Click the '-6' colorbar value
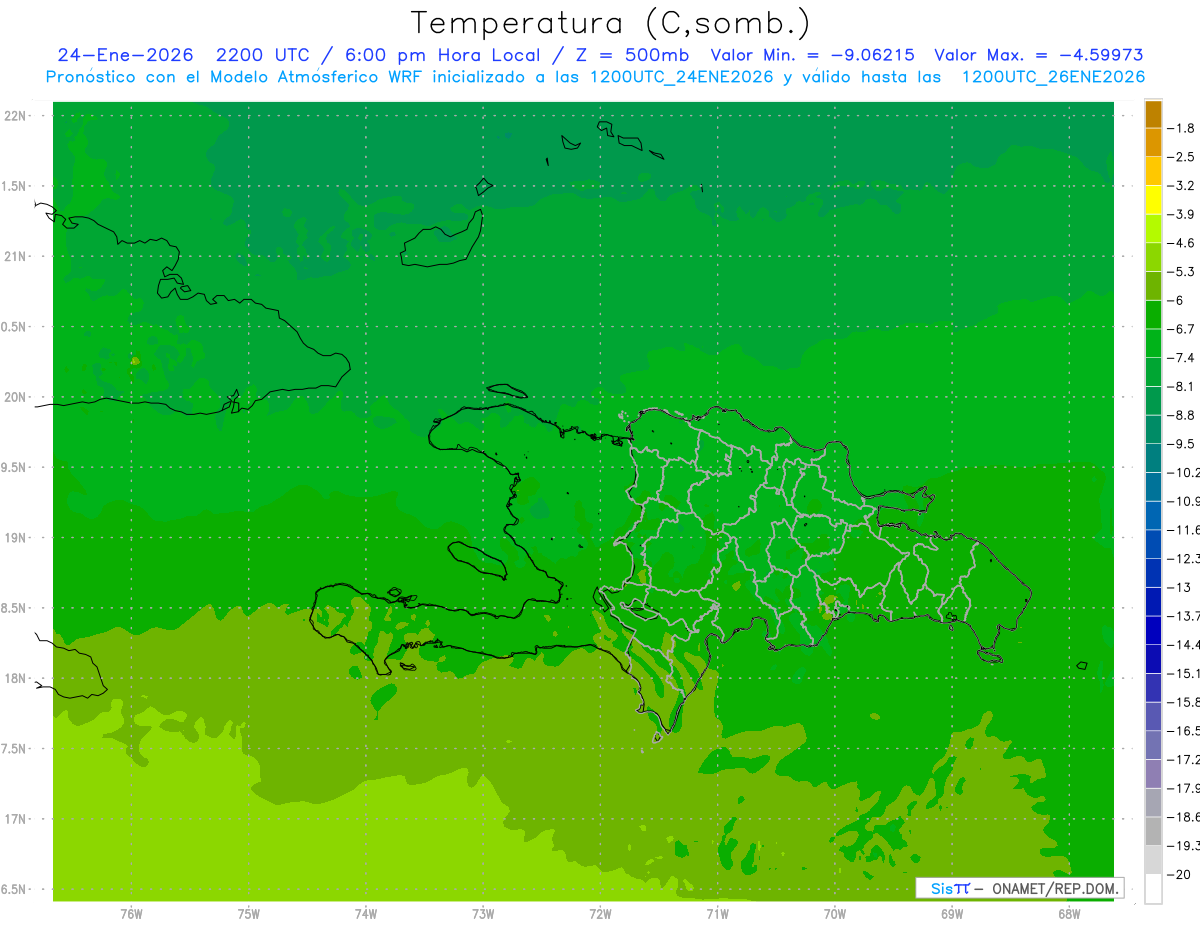The height and width of the screenshot is (927, 1200). 1175,300
